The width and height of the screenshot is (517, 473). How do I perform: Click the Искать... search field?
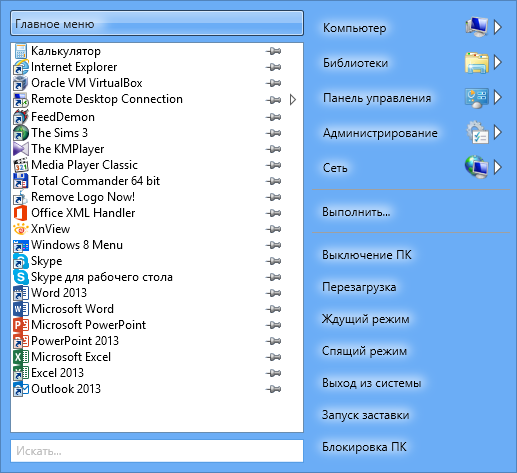click(x=157, y=451)
